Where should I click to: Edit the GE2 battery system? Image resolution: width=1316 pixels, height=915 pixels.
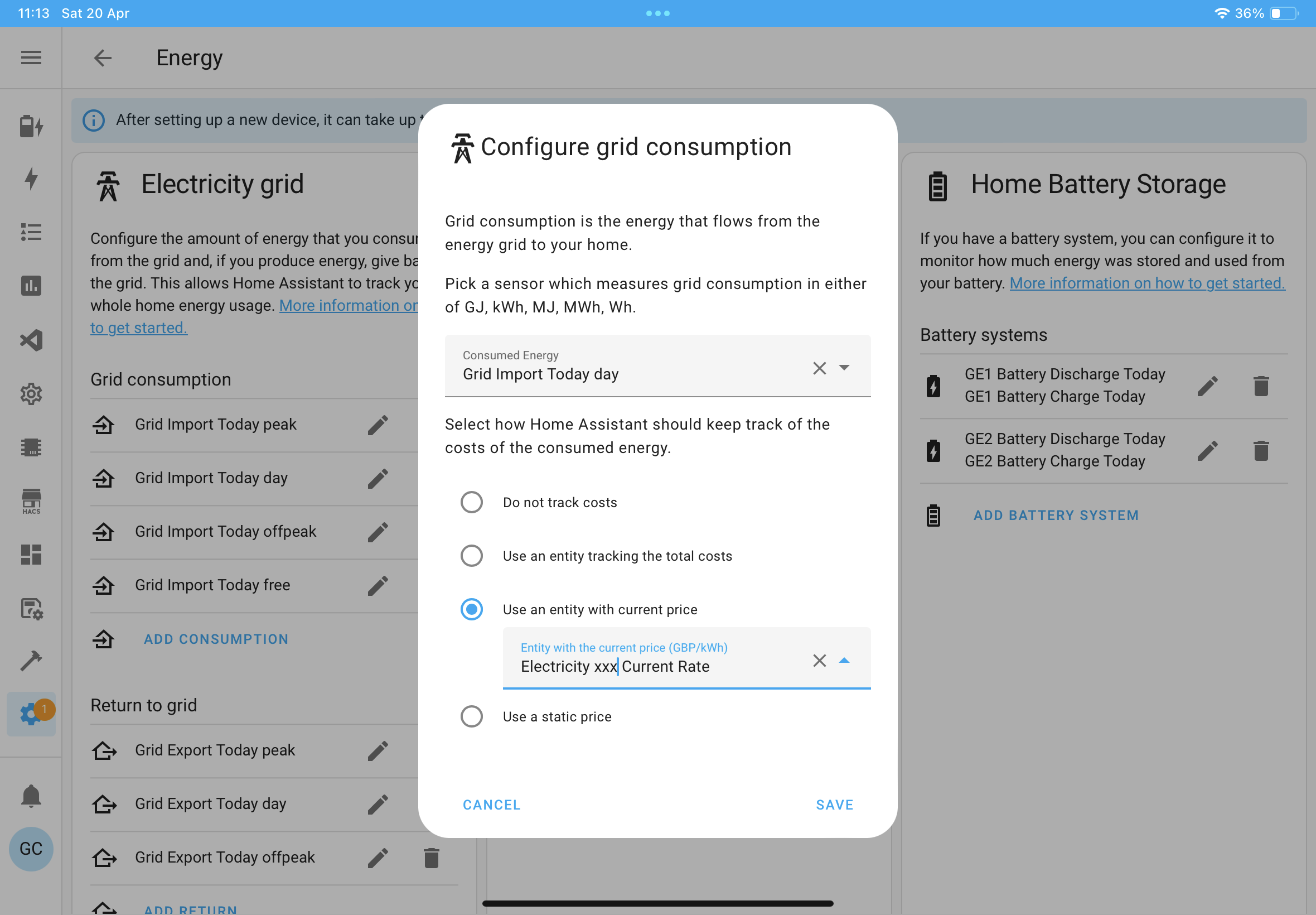[x=1207, y=451]
